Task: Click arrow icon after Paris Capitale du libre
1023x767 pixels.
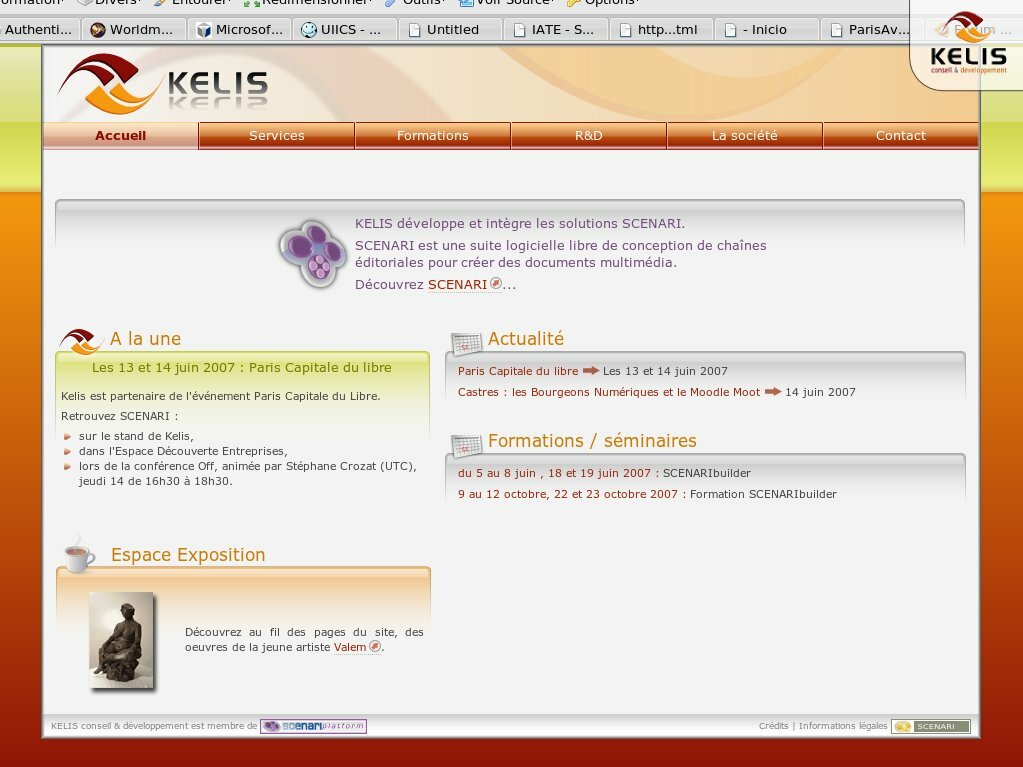Action: click(590, 370)
